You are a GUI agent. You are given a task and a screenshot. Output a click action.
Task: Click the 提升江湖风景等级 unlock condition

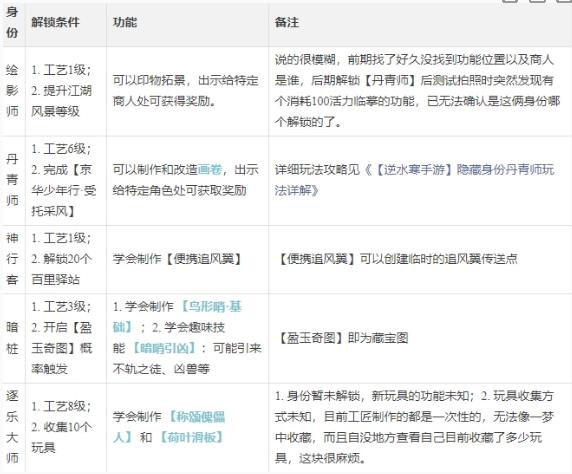point(62,101)
